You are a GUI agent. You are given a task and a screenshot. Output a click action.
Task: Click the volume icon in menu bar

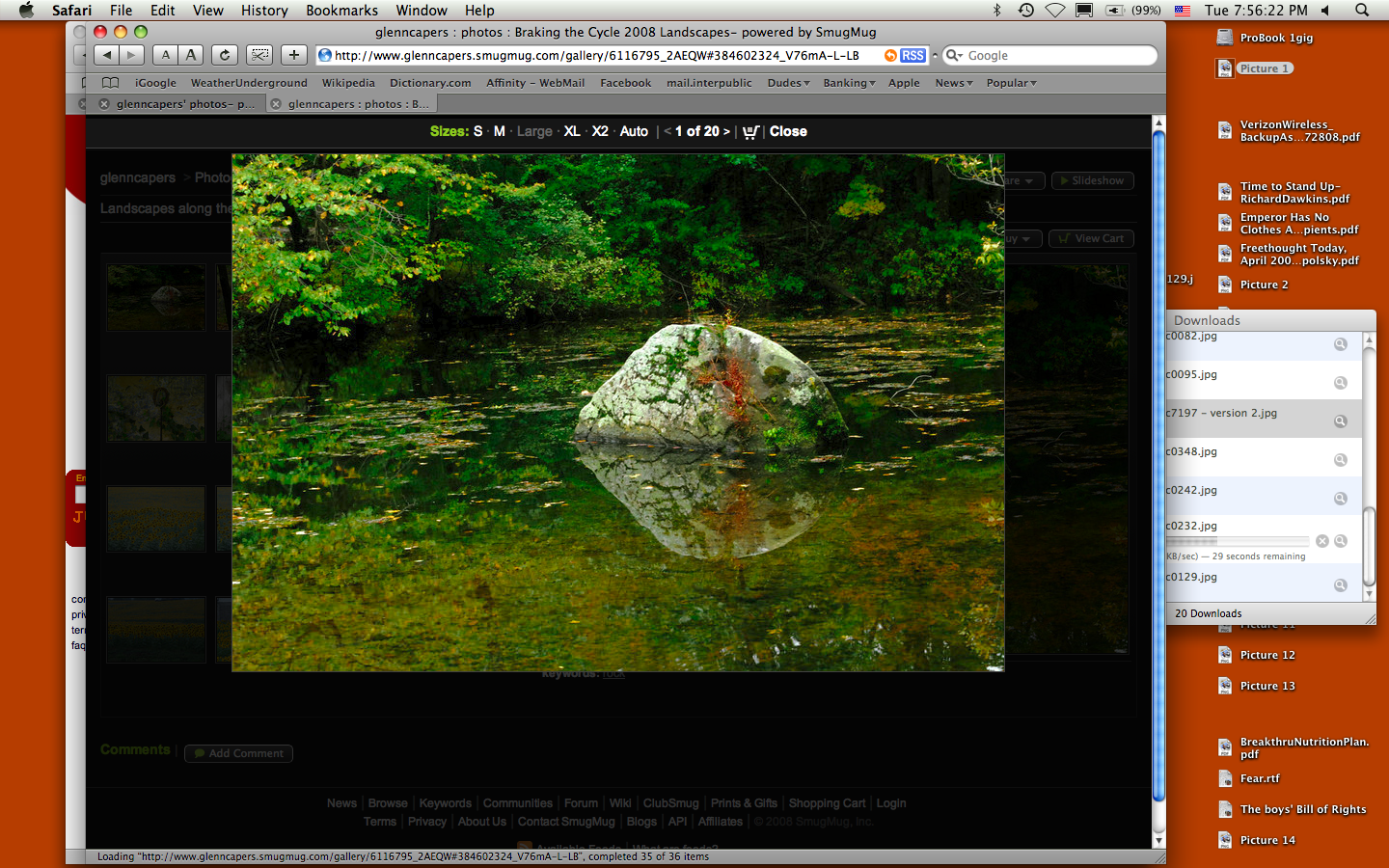coord(1326,10)
